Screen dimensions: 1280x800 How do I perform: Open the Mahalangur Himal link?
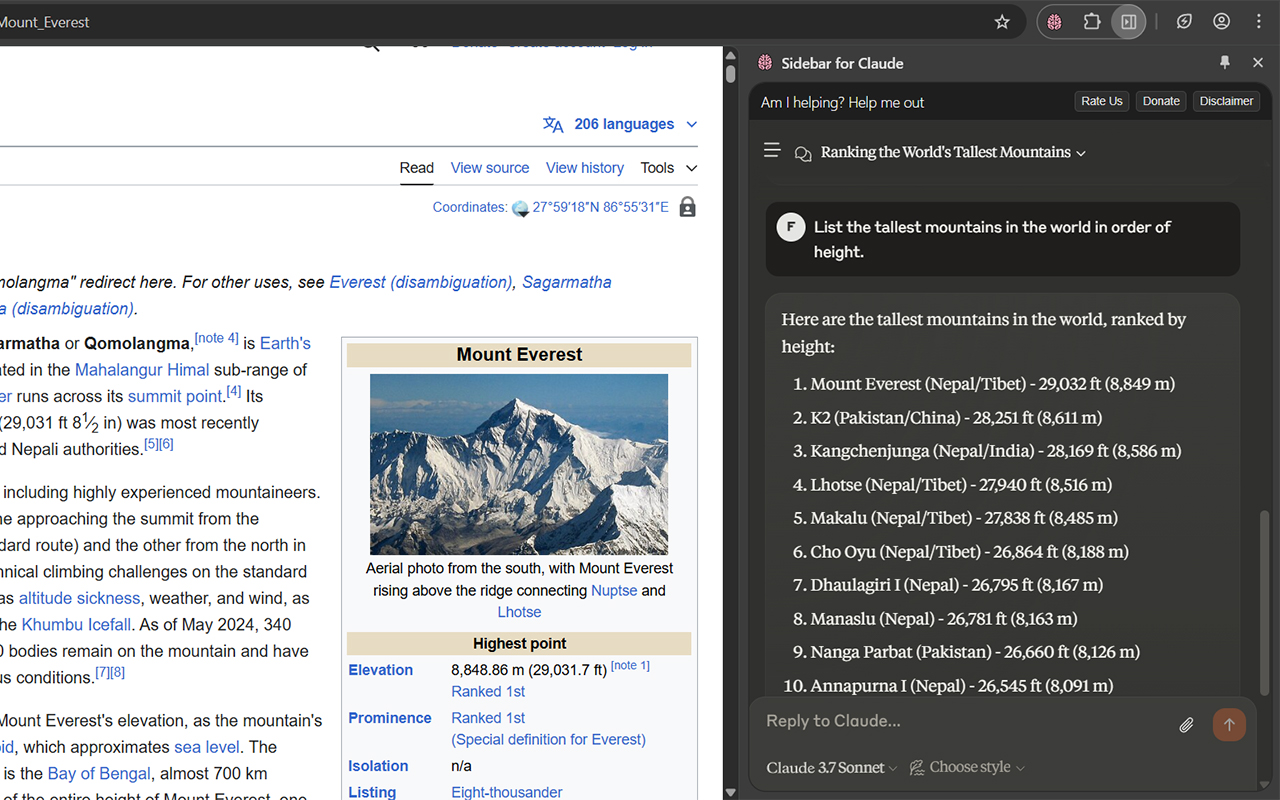point(142,370)
